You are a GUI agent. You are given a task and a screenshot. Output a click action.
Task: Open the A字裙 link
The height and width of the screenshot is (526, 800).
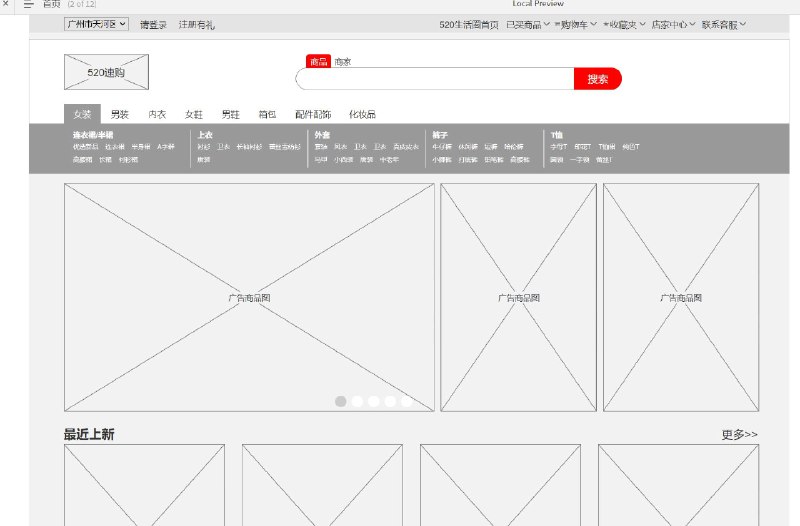tap(166, 147)
